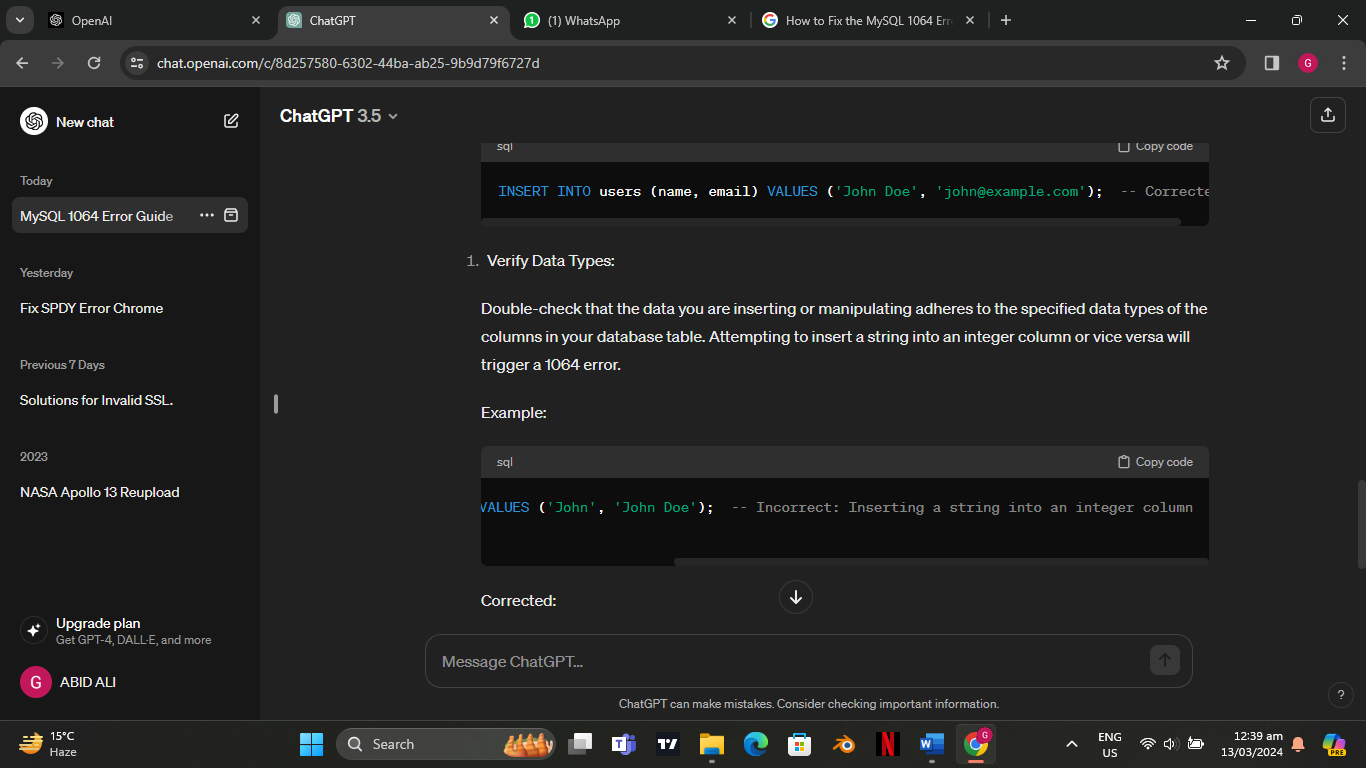Image resolution: width=1366 pixels, height=768 pixels.
Task: Open options menu for MySQL 1064 Error Guide
Action: pos(207,215)
